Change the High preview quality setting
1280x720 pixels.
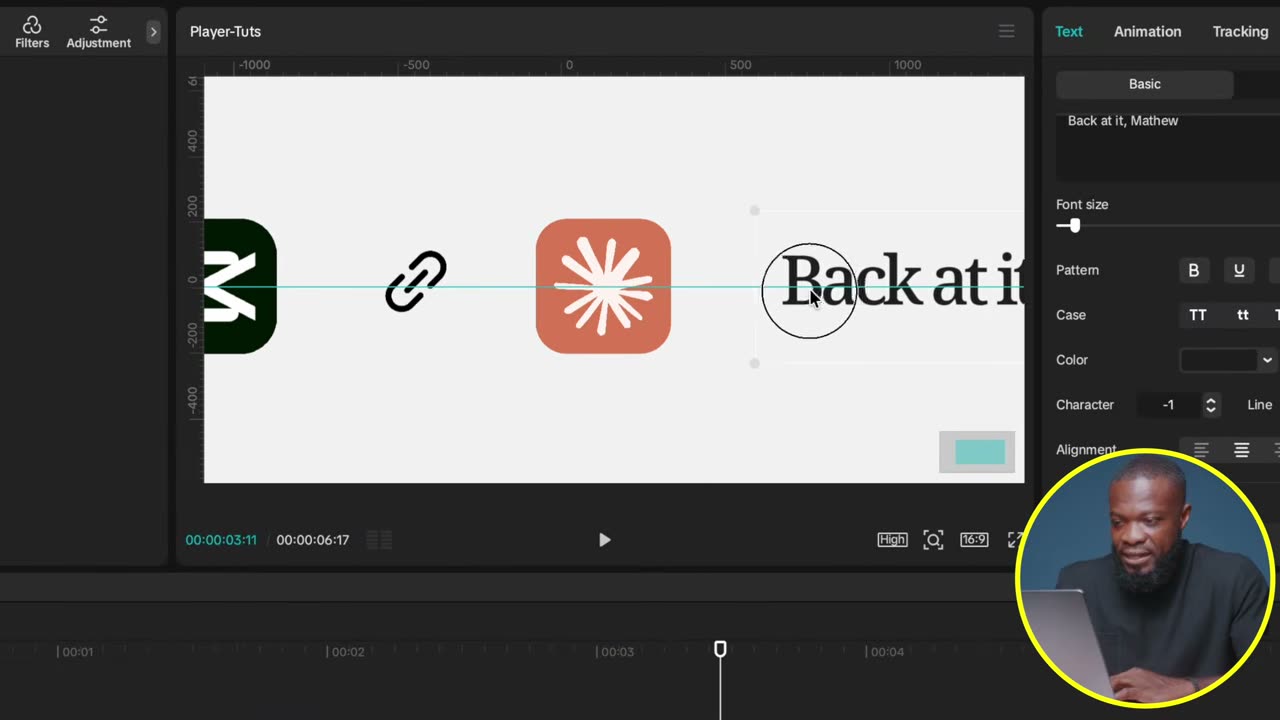[892, 540]
